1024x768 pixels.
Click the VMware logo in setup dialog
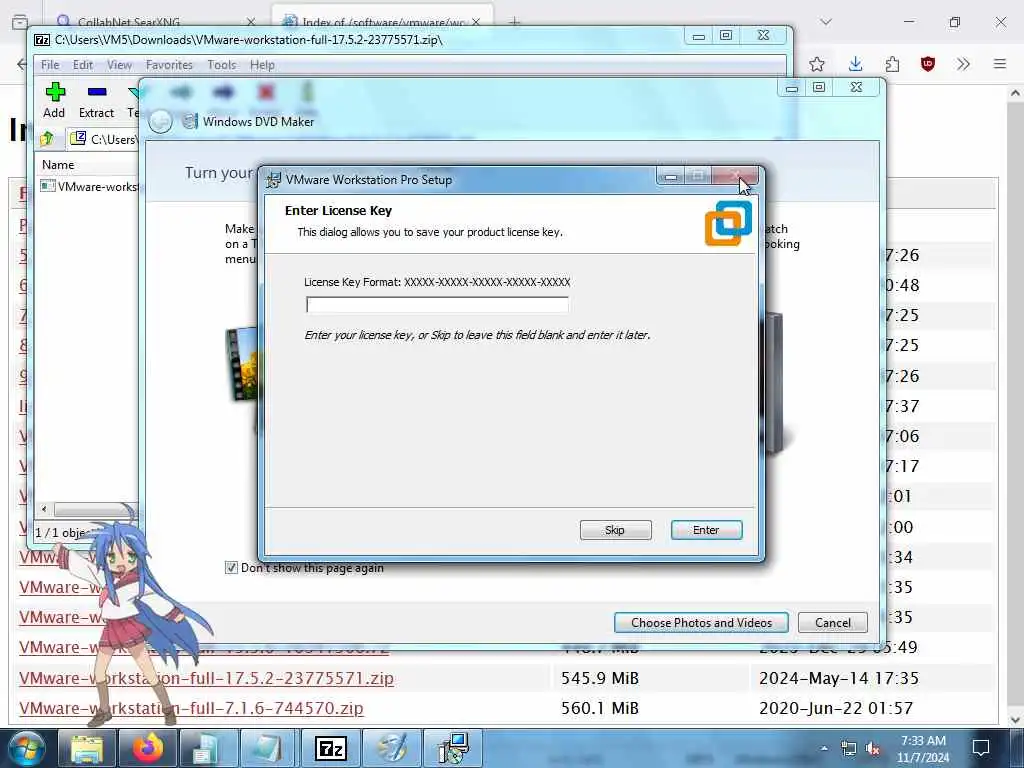click(728, 223)
